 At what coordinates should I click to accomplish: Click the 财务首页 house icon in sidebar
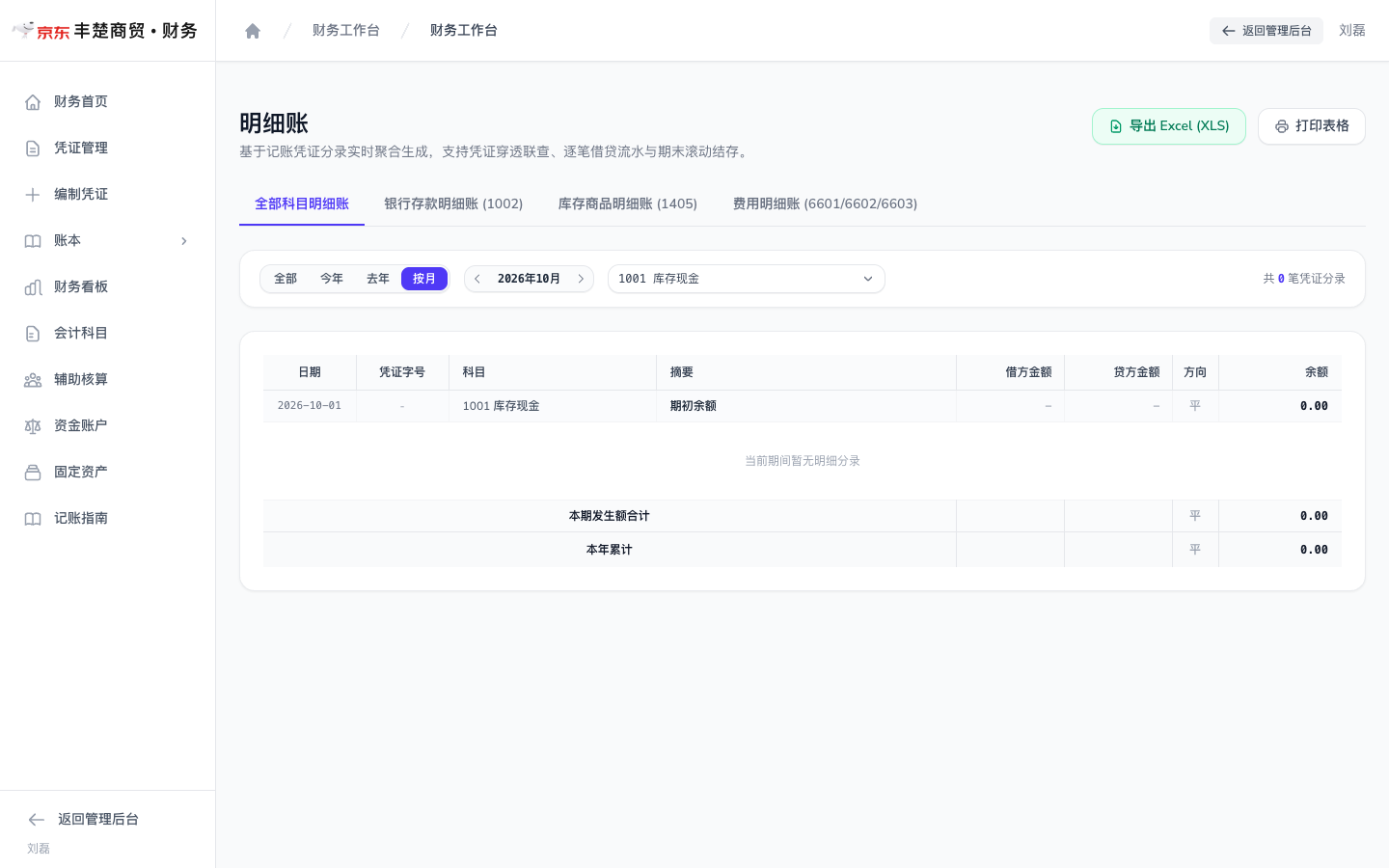point(33,102)
